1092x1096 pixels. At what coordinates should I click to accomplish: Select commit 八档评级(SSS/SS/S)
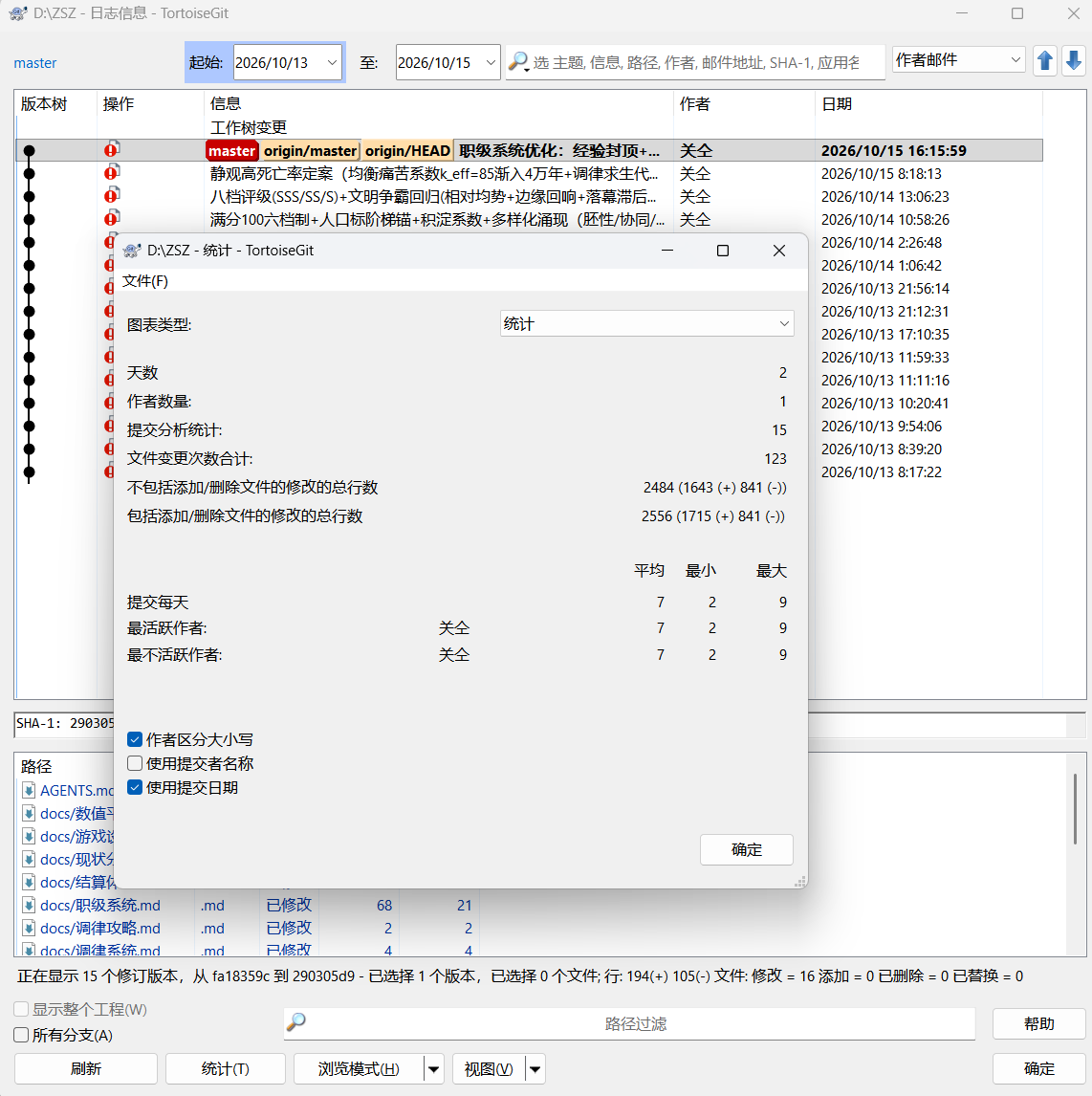click(529, 196)
